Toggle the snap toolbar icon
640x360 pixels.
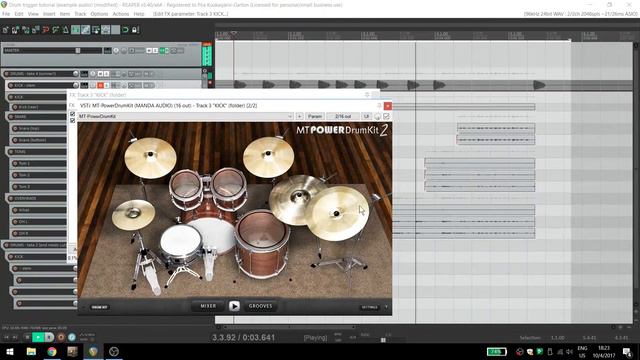click(x=125, y=30)
